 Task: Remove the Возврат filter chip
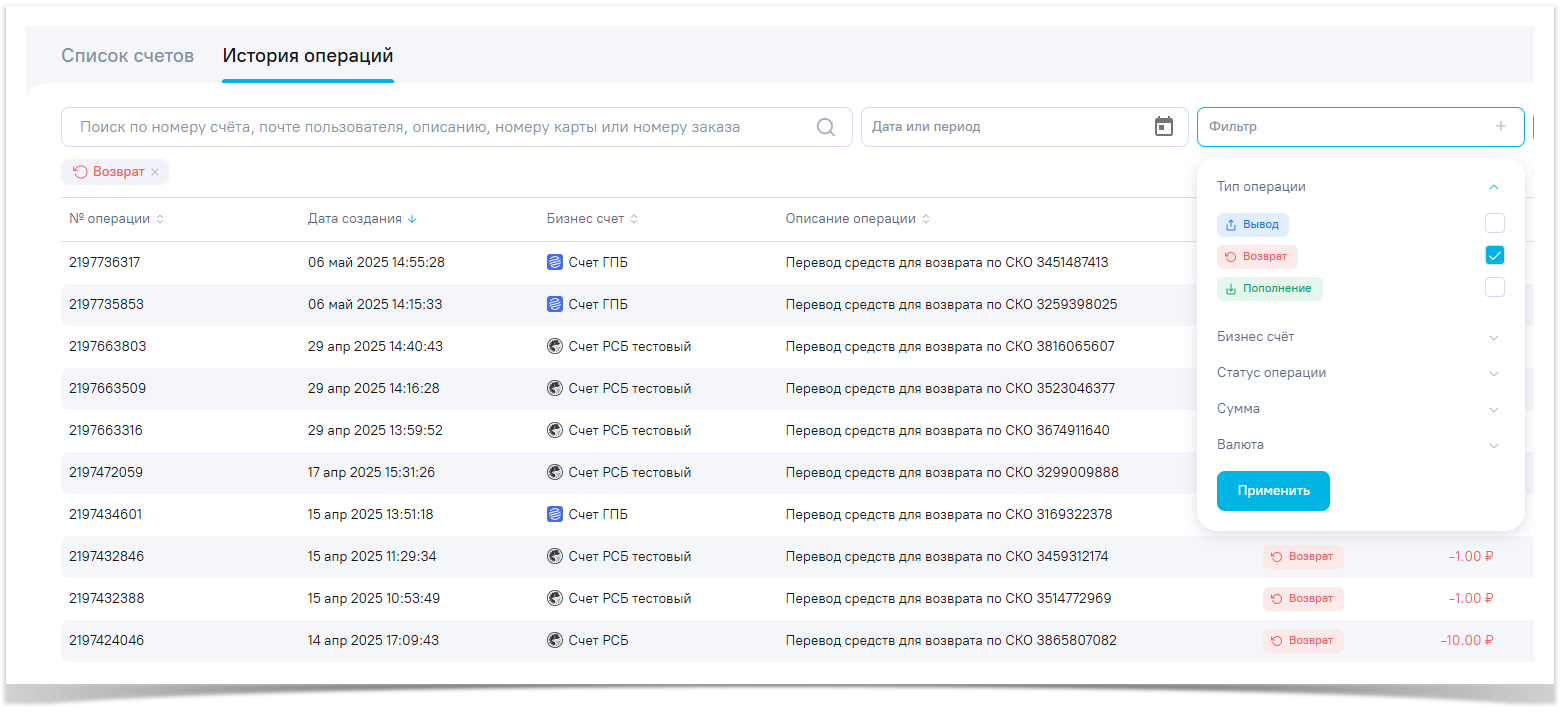click(x=155, y=172)
